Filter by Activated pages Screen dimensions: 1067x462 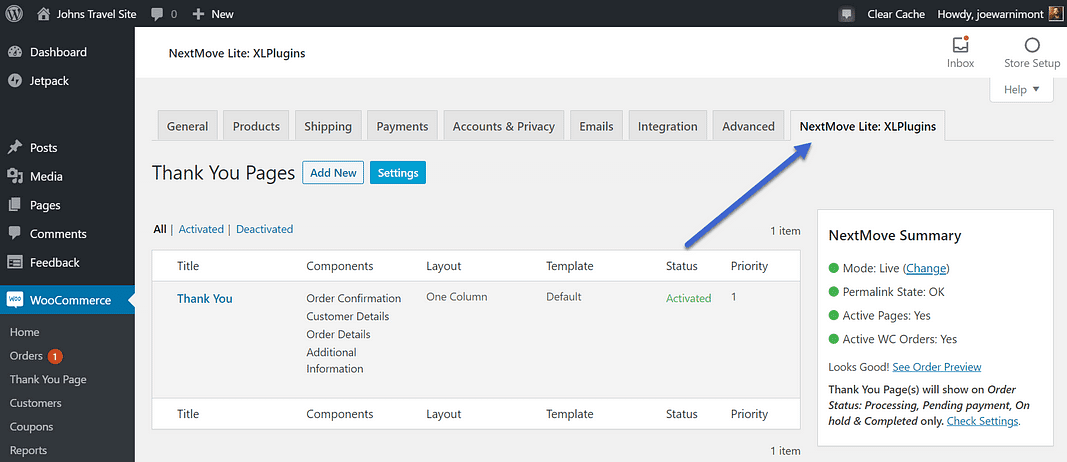(201, 229)
